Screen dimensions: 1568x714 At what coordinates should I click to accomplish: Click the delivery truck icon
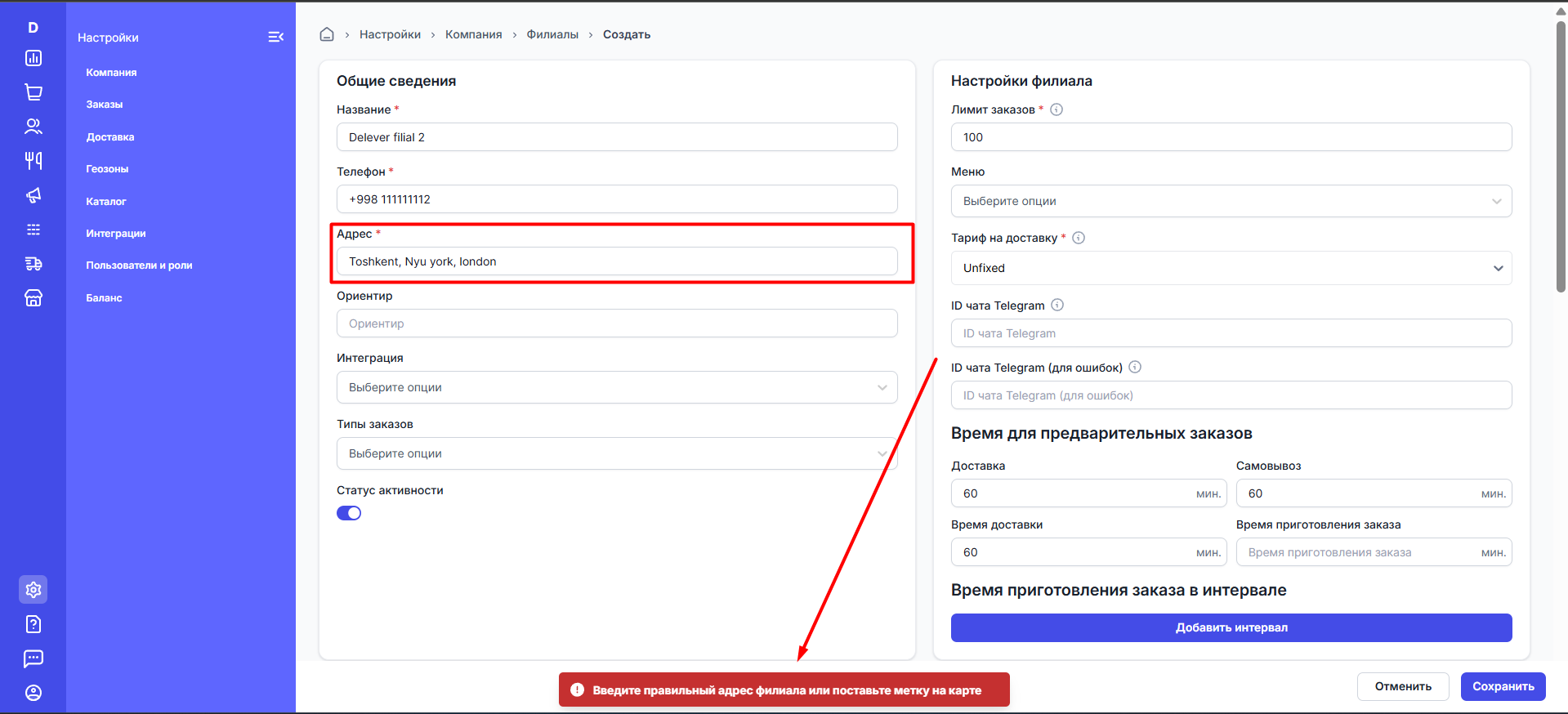[x=34, y=264]
